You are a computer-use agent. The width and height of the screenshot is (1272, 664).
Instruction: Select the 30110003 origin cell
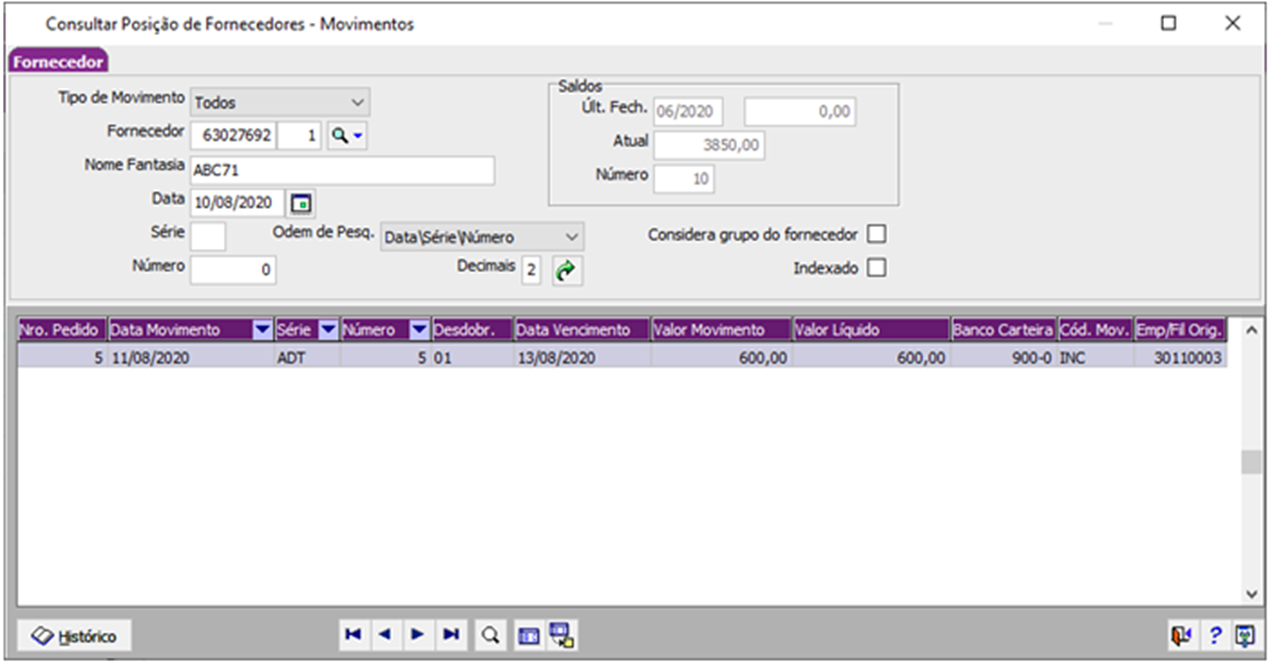tap(1180, 357)
